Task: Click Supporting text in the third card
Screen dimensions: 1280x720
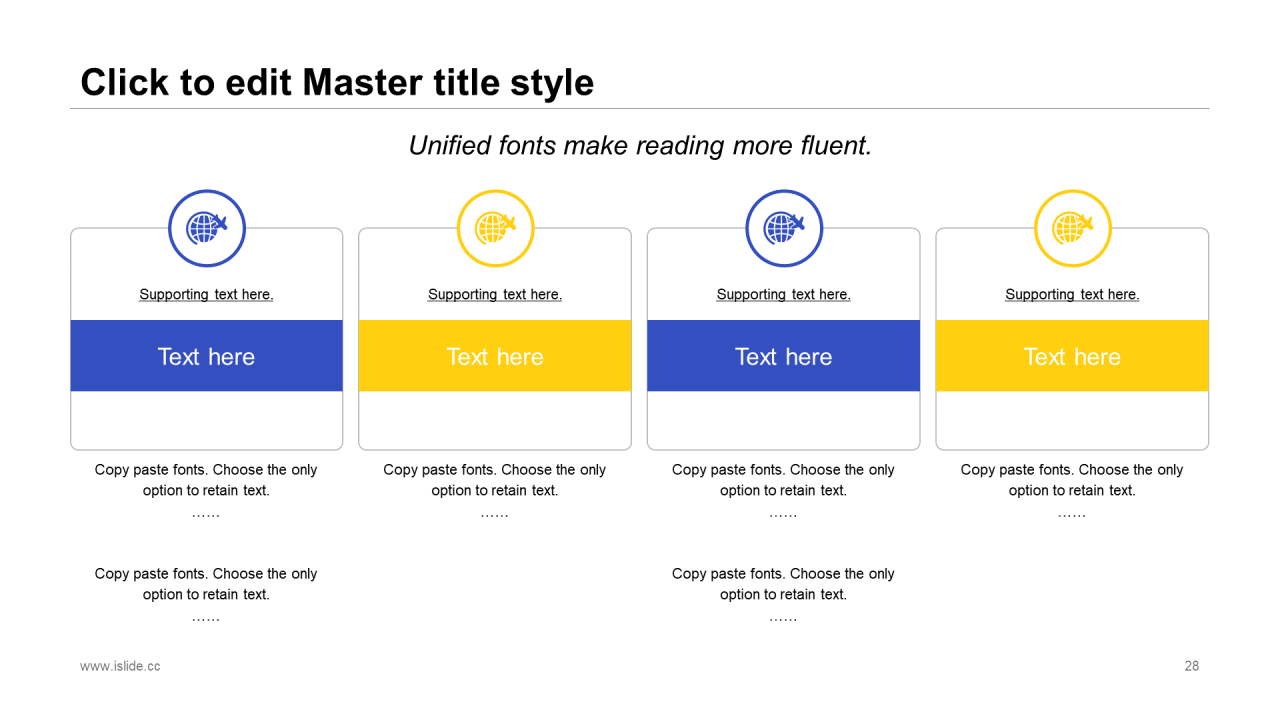Action: 784,294
